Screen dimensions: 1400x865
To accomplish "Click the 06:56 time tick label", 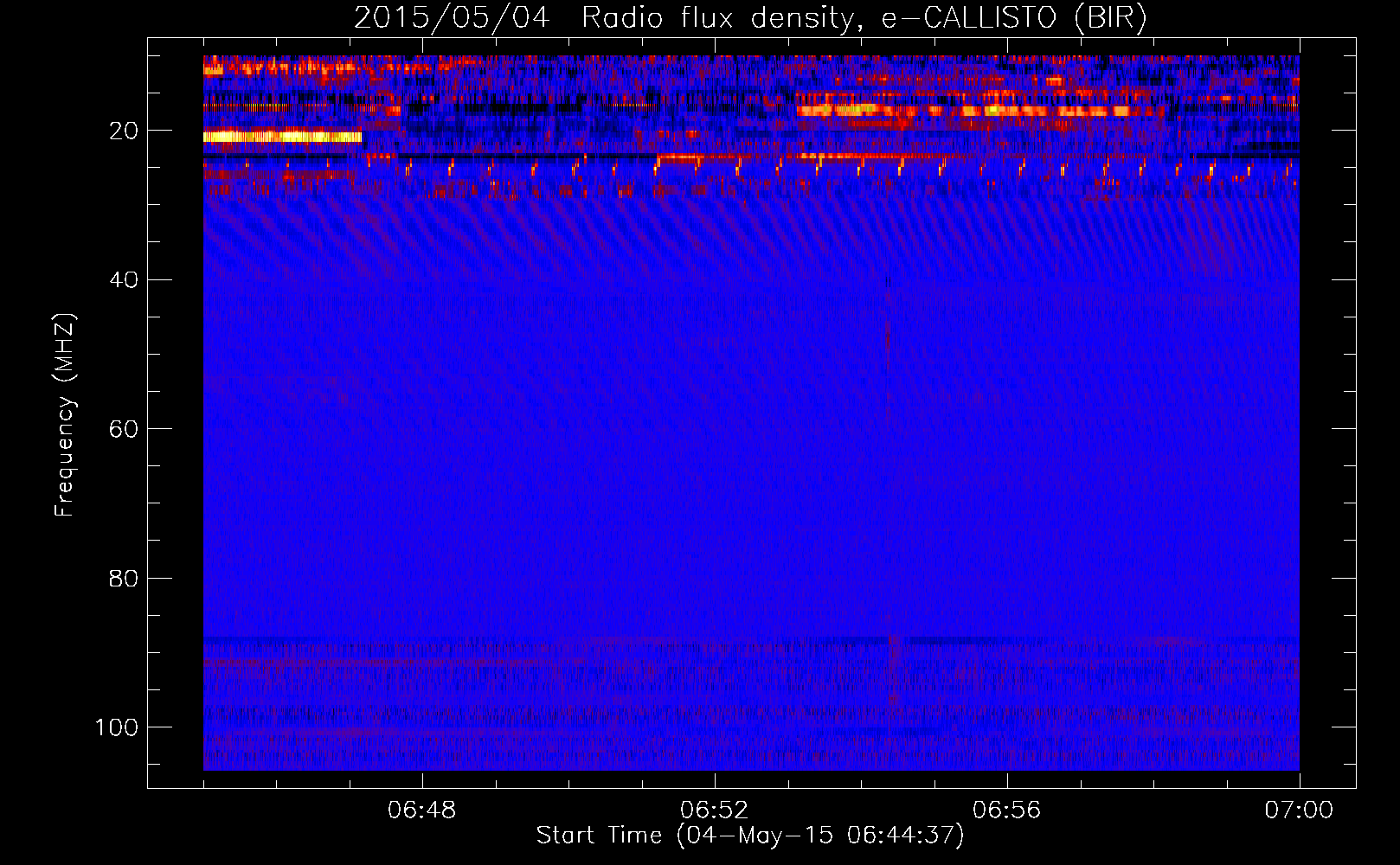I will pos(1006,811).
